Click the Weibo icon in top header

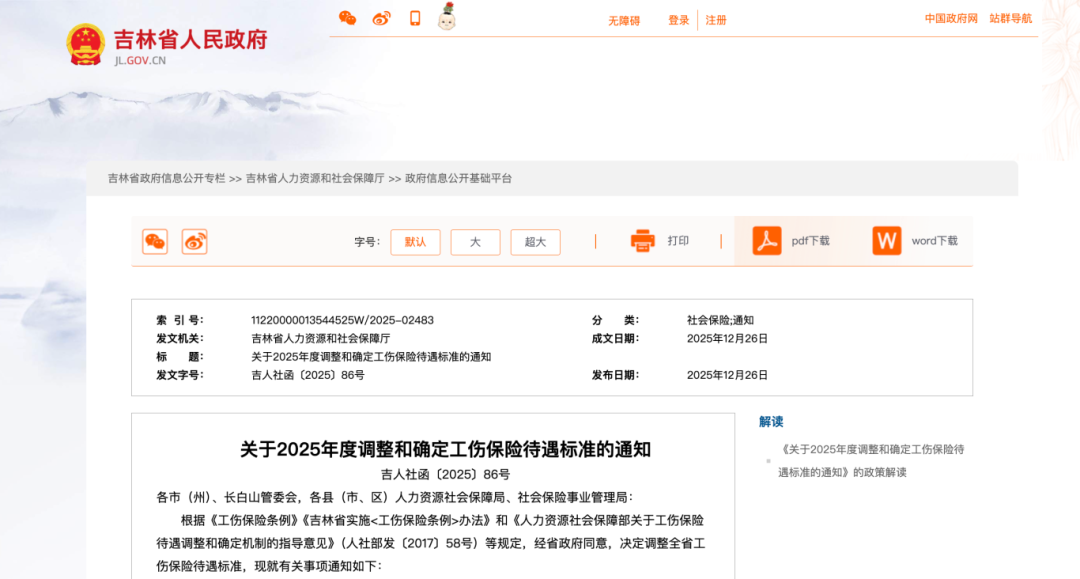tap(381, 18)
